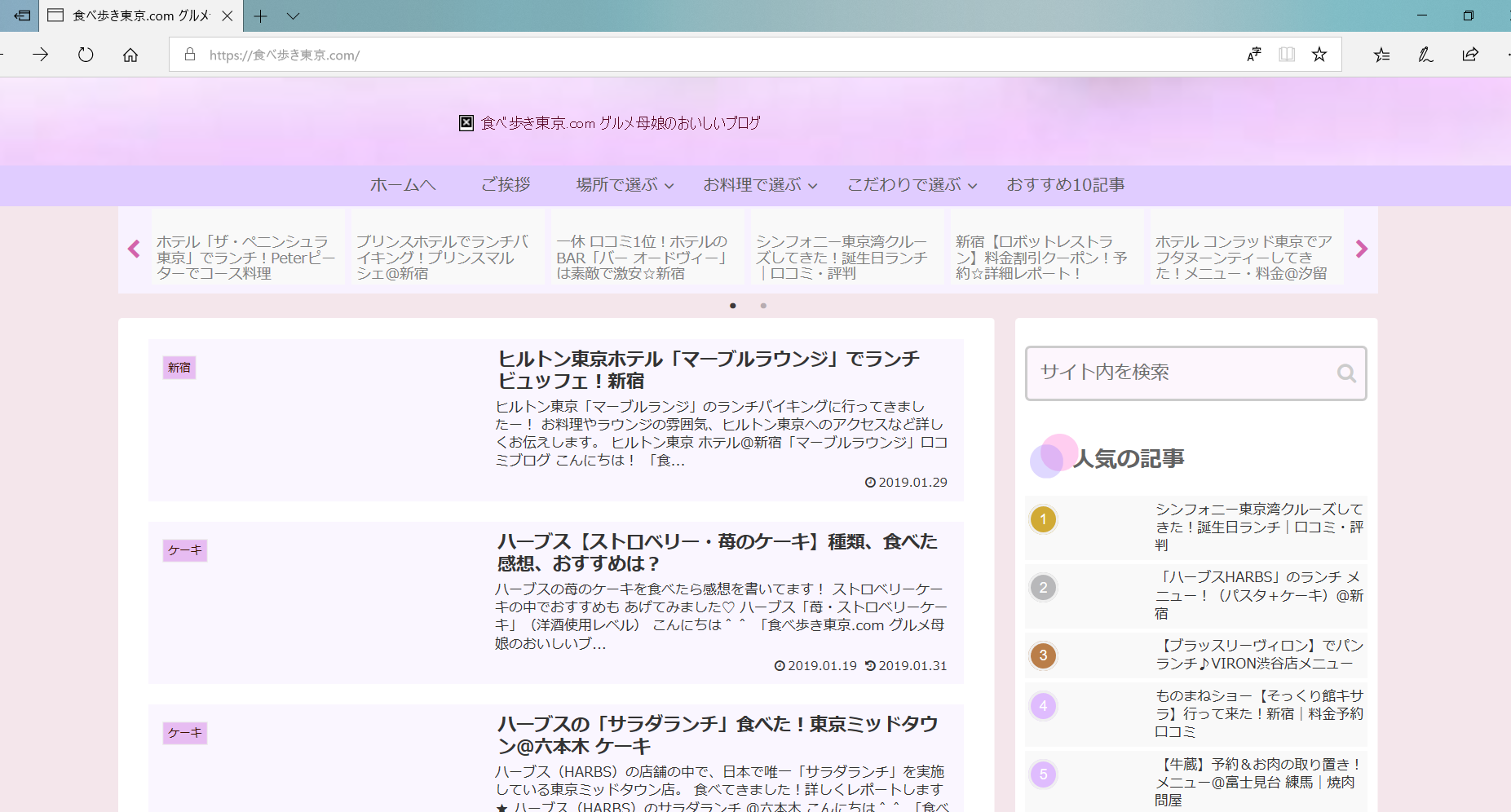Expand the お料理で選ぶ dropdown menu
1511x812 pixels.
click(x=760, y=185)
